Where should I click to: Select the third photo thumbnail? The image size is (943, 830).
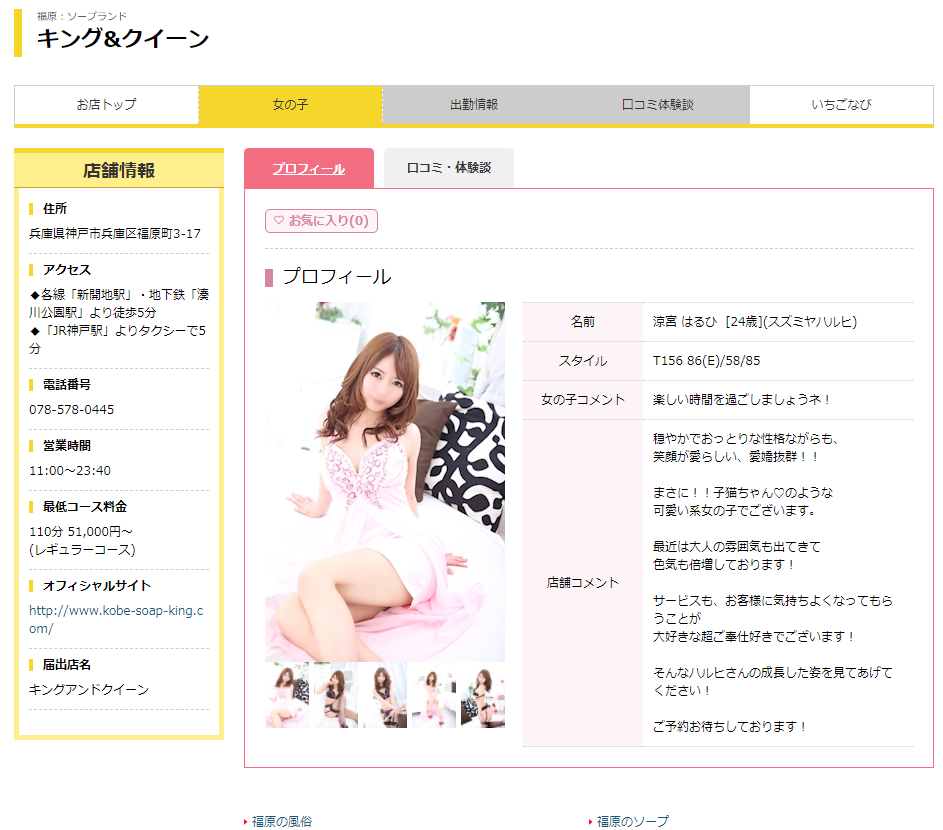[x=385, y=695]
